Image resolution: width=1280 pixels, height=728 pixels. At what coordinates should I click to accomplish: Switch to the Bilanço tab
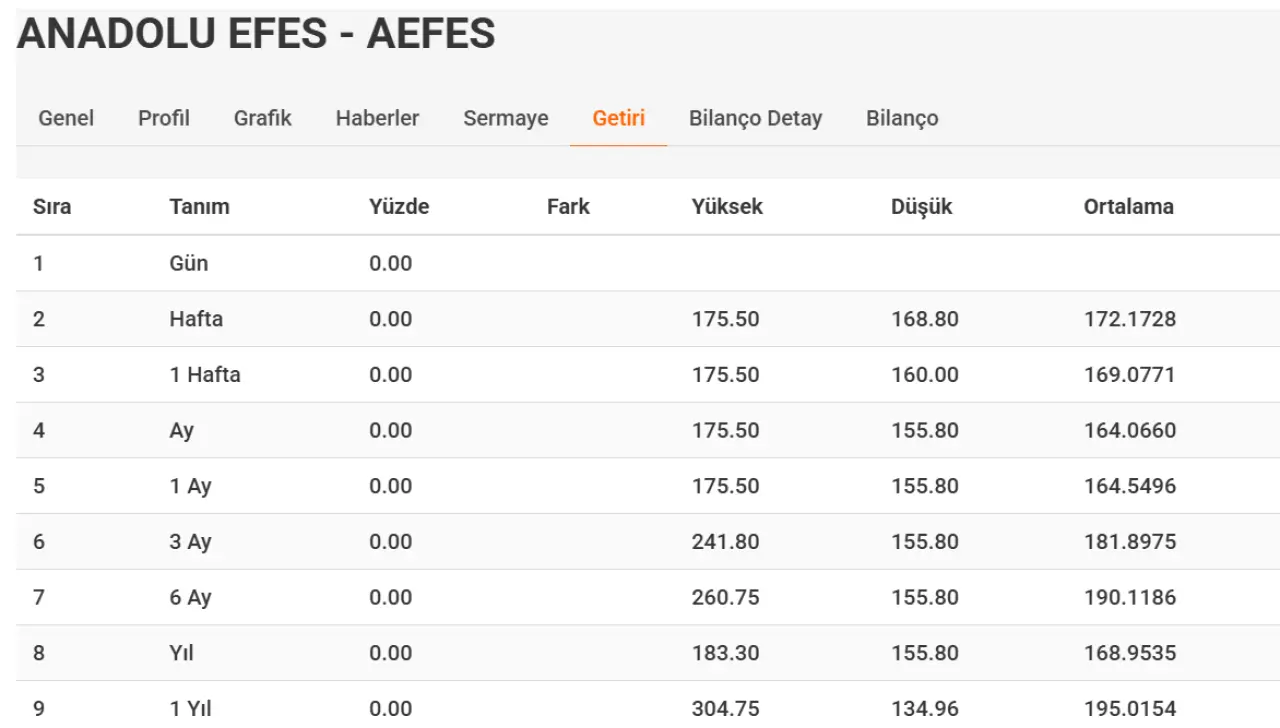(902, 118)
